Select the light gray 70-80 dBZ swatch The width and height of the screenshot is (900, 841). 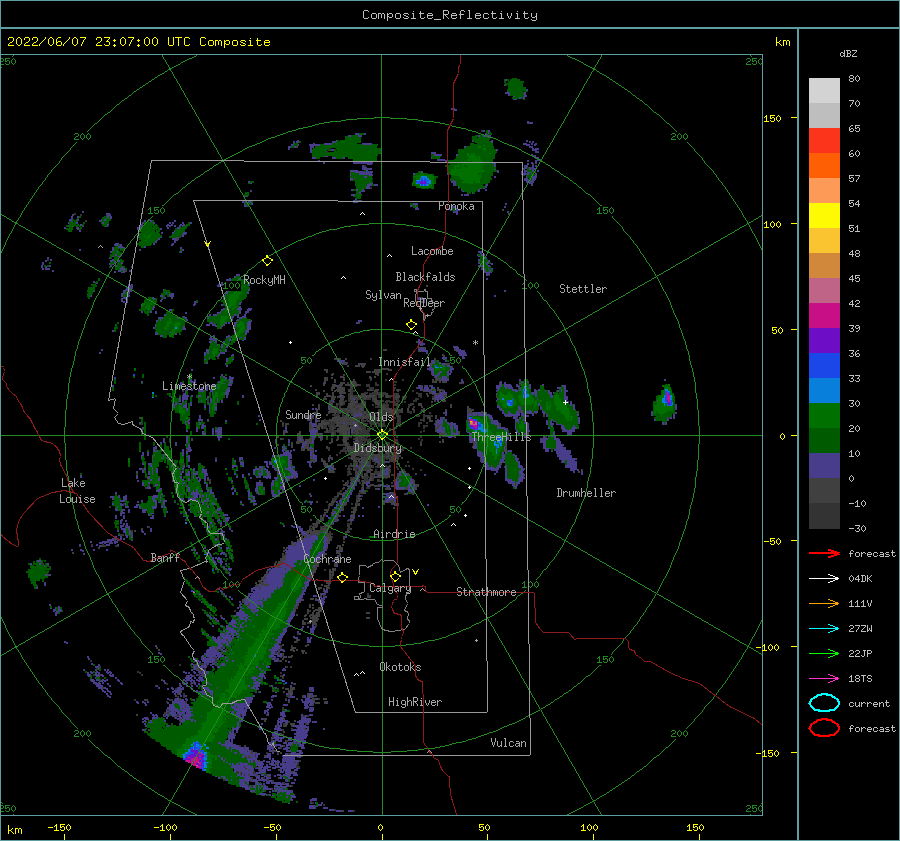(824, 91)
